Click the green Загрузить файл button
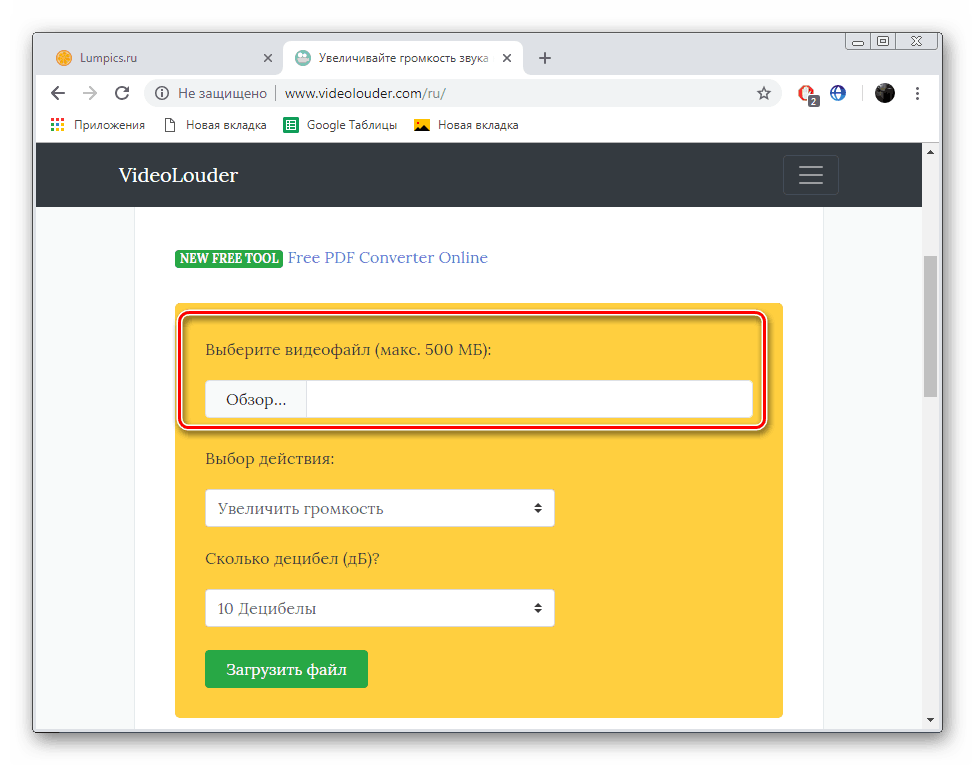The width and height of the screenshot is (975, 765). pos(286,669)
